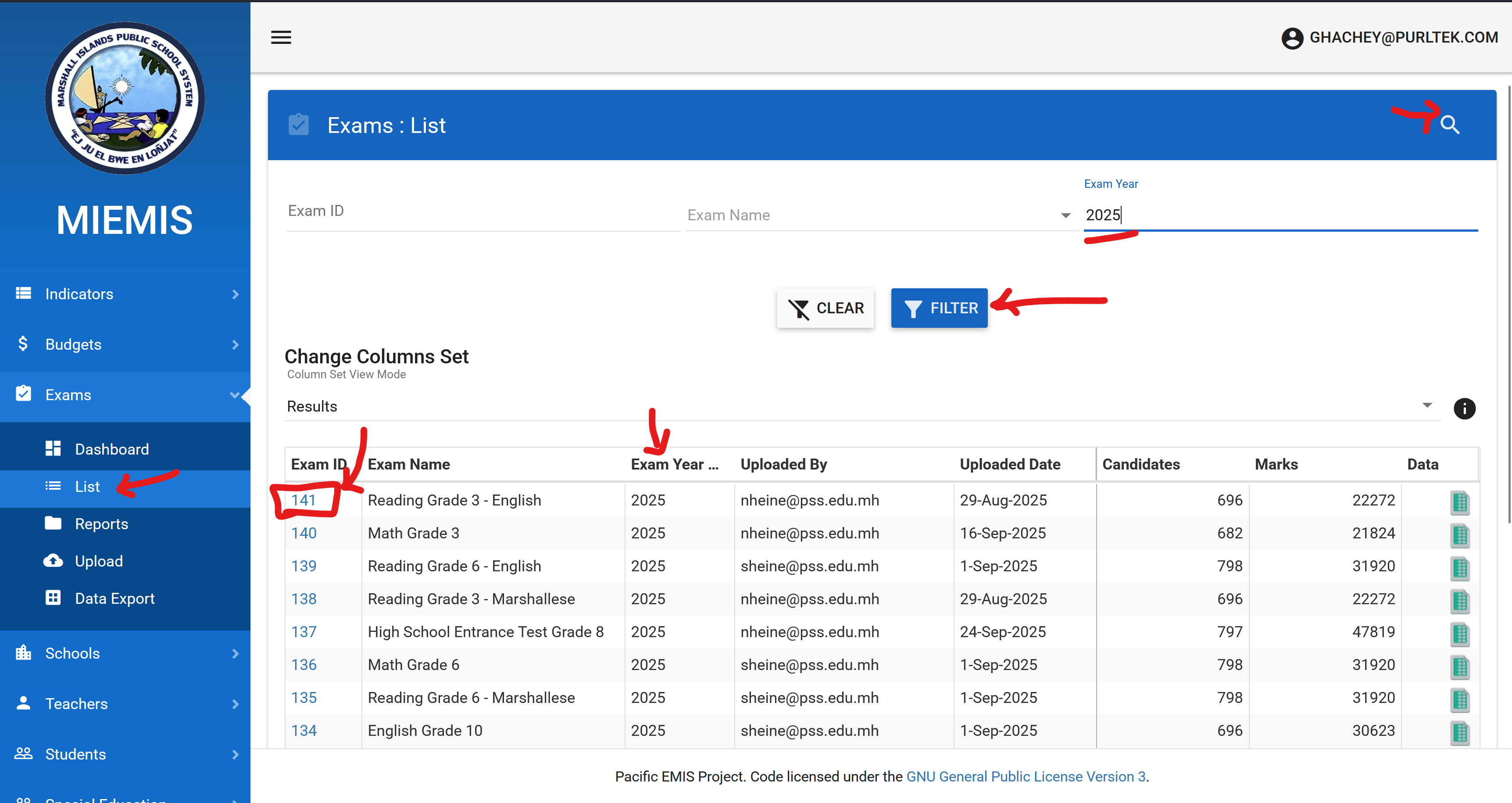Screen dimensions: 1512x803
Task: Go to Exams Dashboard menu item
Action: 111,449
